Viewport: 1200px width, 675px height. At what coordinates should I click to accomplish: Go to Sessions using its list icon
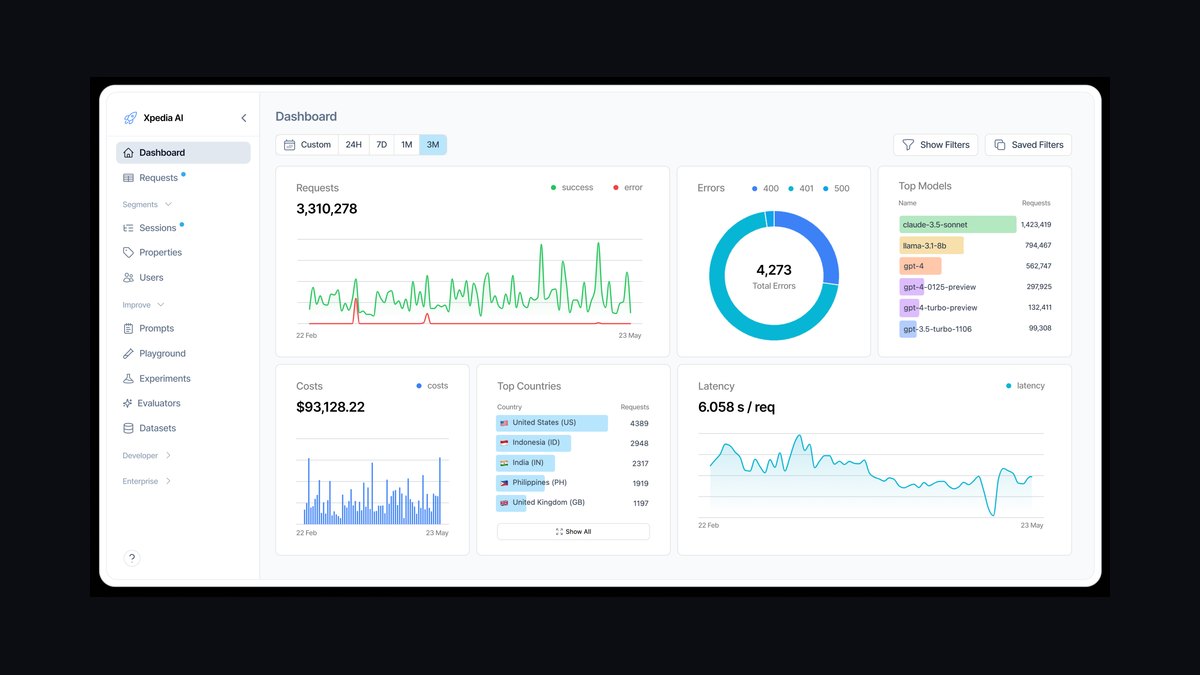pyautogui.click(x=128, y=228)
